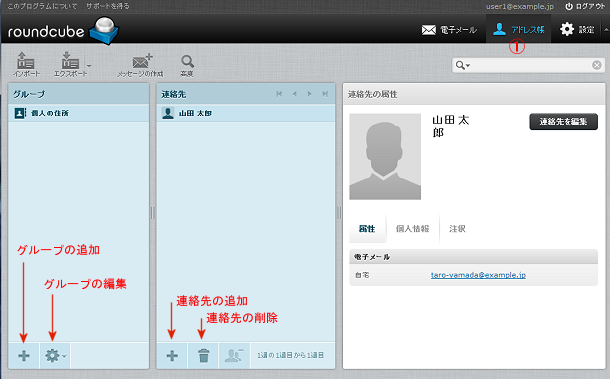Open search options dropdown in search box
610x379 pixels.
coord(463,65)
